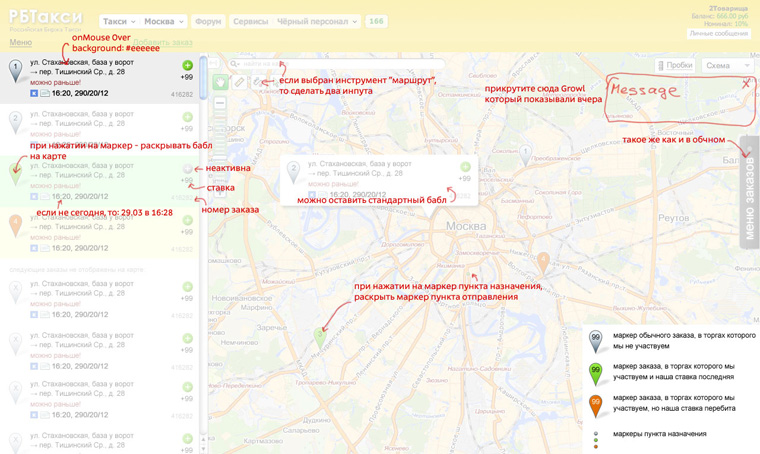Click the scroll-up arrow of the order list

(203, 439)
